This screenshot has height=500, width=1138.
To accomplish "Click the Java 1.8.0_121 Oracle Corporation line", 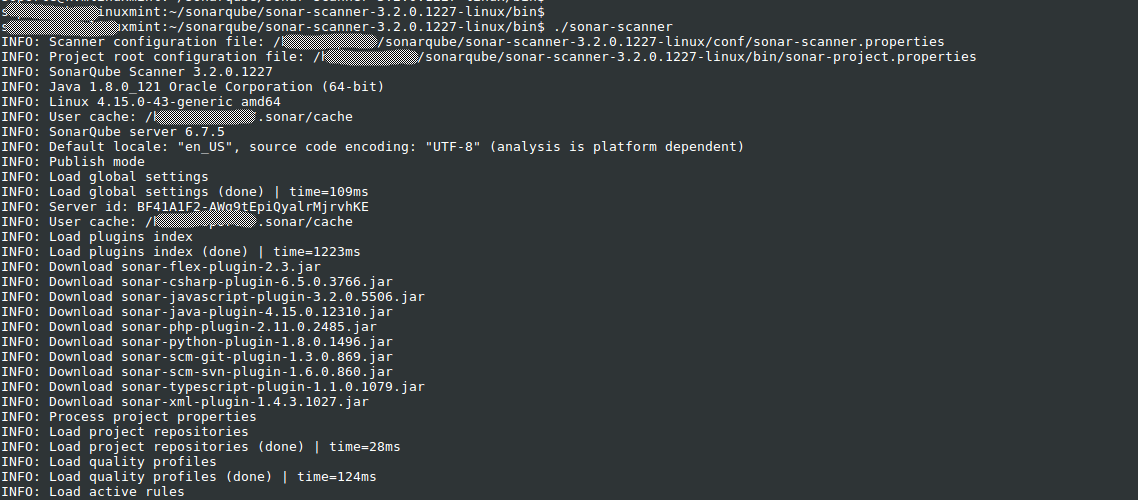I will coord(216,87).
